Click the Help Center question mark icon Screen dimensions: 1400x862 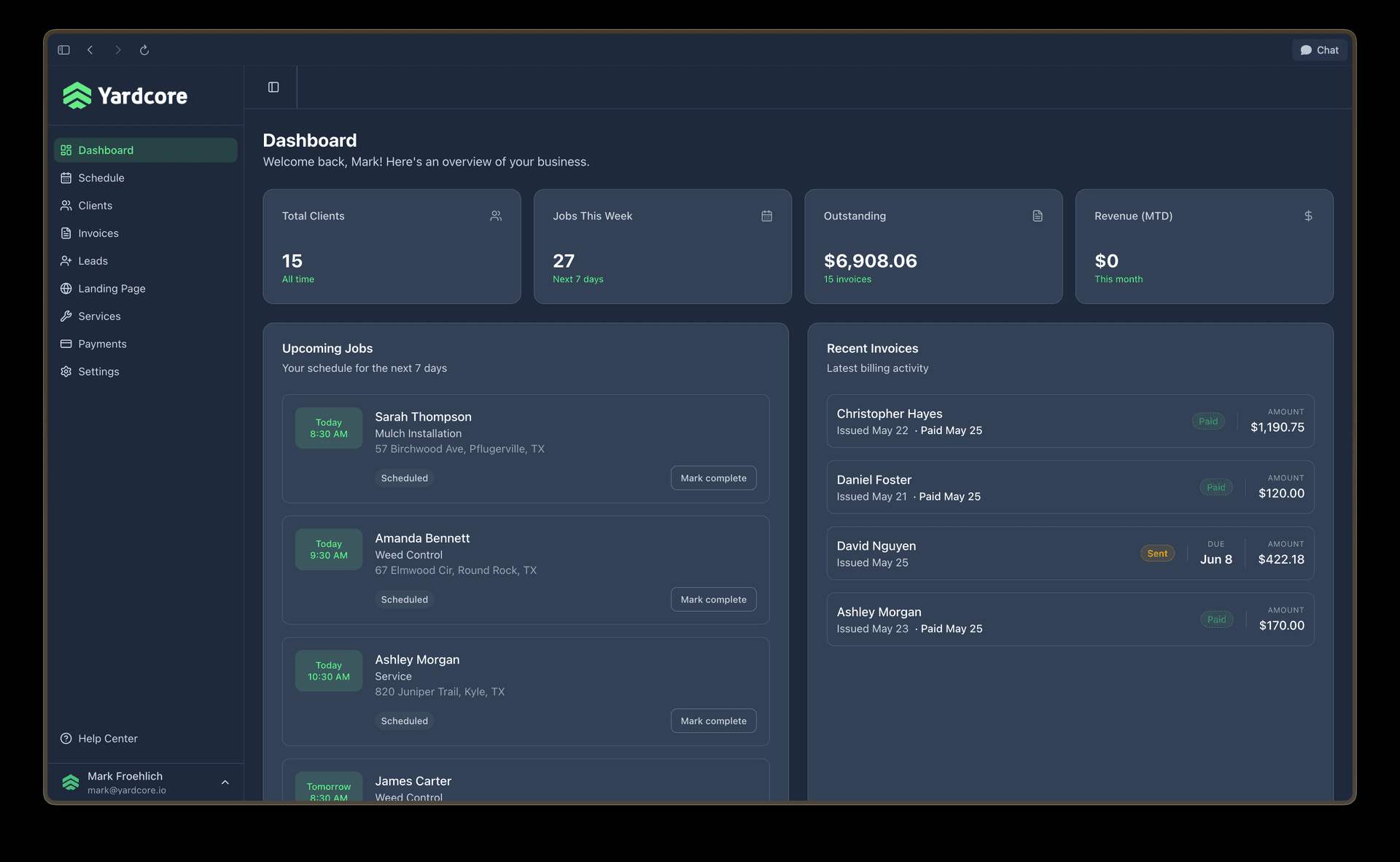coord(66,739)
